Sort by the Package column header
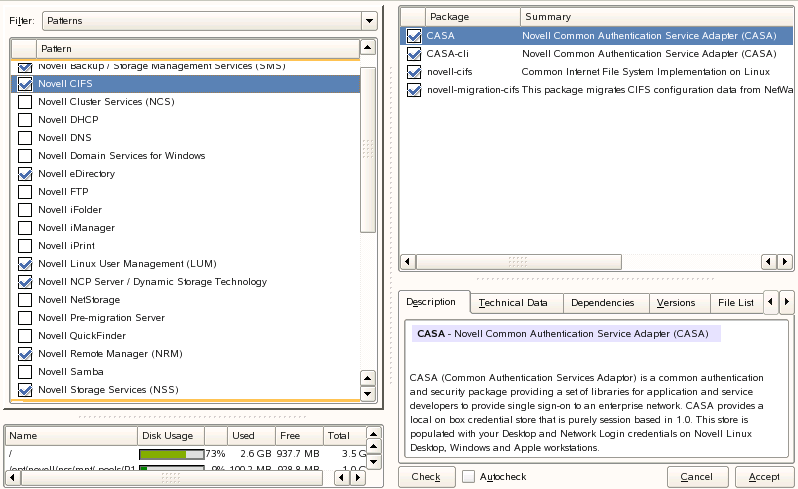This screenshot has width=798, height=489. [472, 17]
